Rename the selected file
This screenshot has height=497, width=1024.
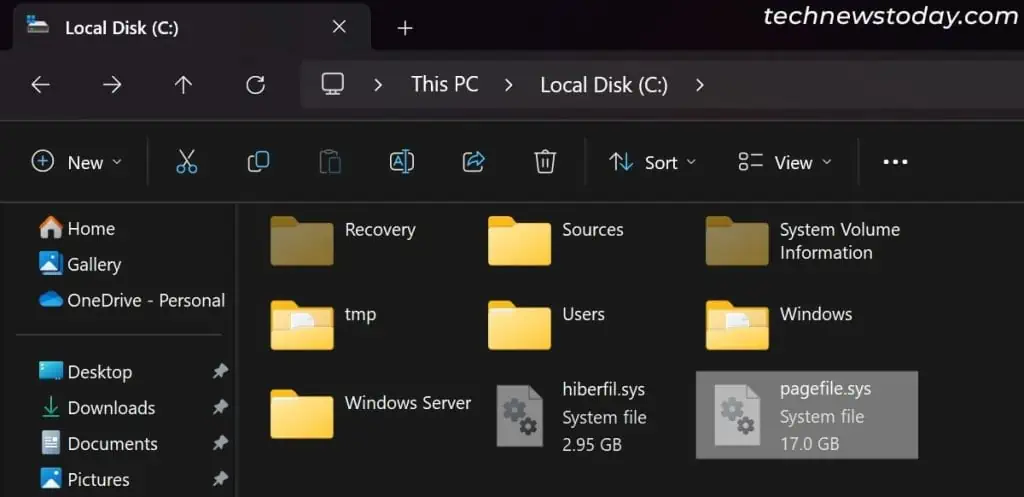[402, 161]
